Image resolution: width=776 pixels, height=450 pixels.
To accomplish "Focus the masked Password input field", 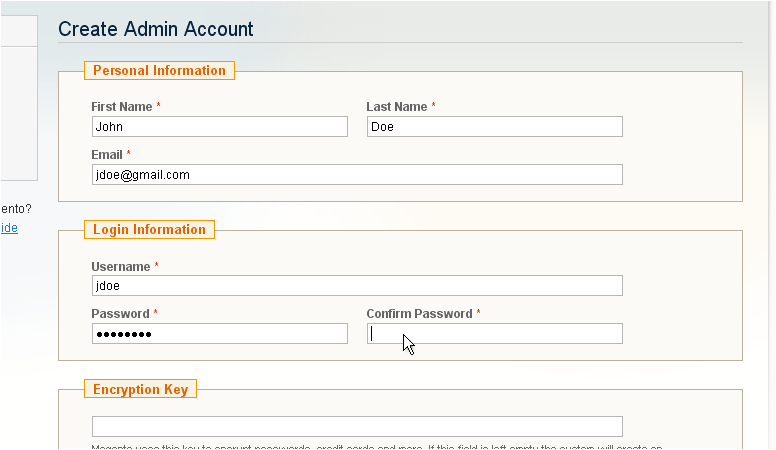I will click(219, 334).
